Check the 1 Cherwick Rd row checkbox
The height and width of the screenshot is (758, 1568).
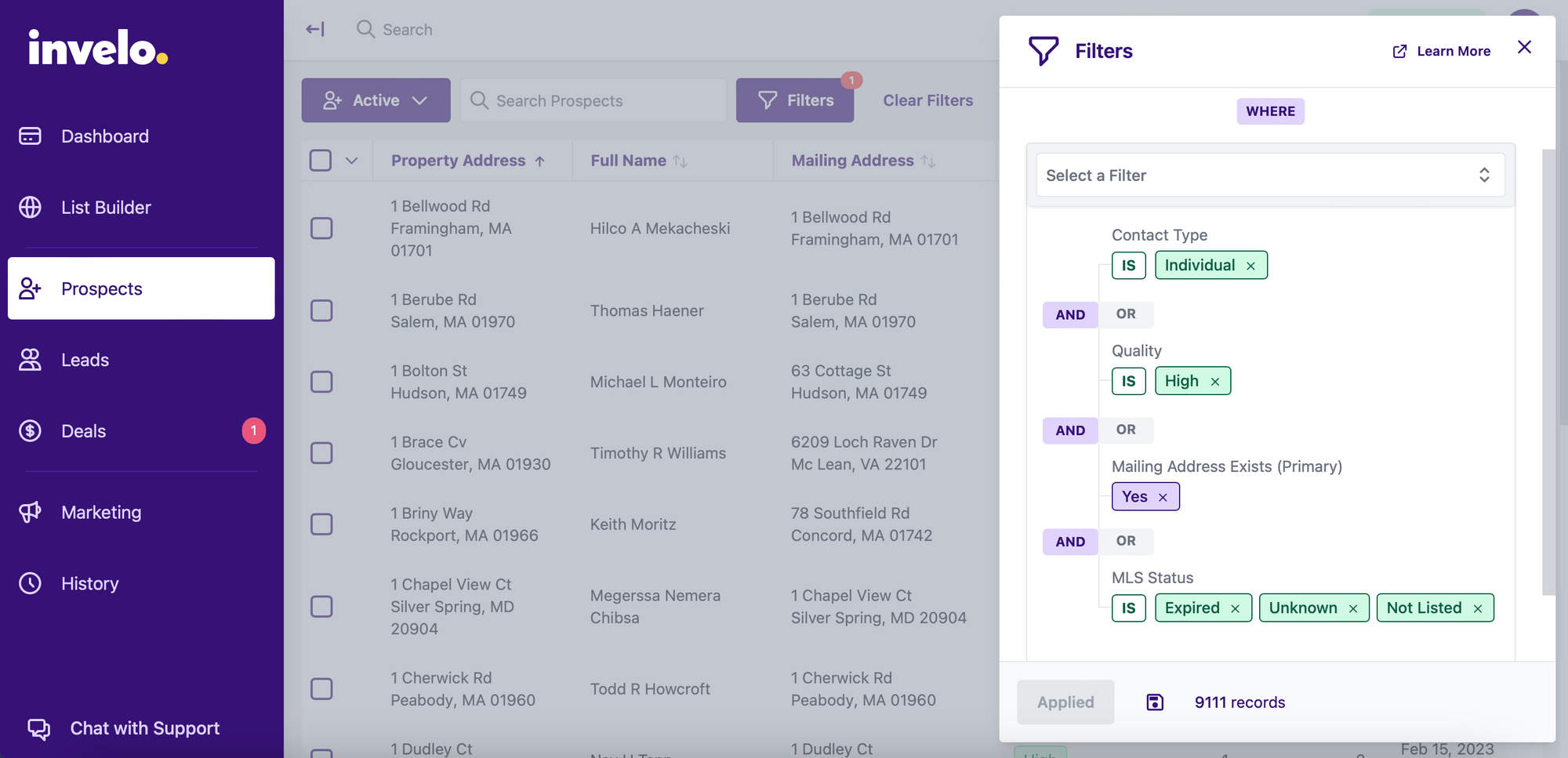(321, 689)
